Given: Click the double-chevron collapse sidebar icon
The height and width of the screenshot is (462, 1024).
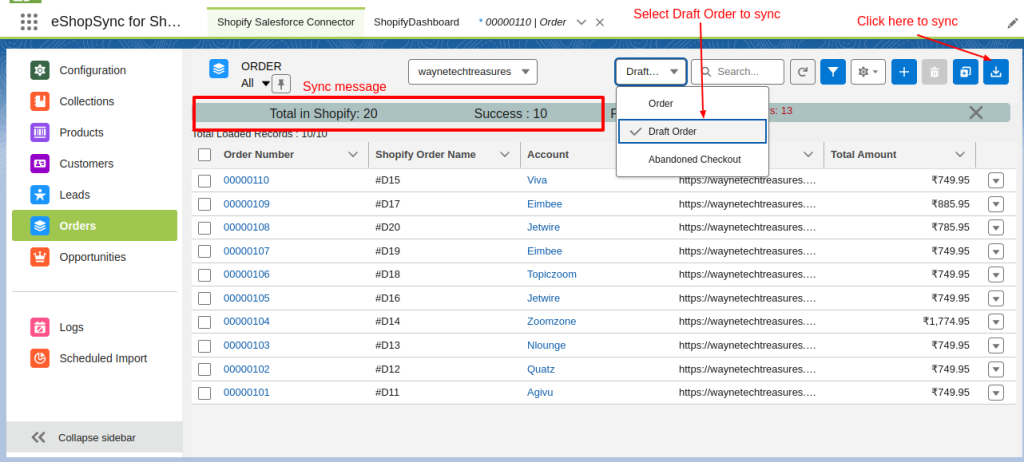Looking at the screenshot, I should (39, 437).
